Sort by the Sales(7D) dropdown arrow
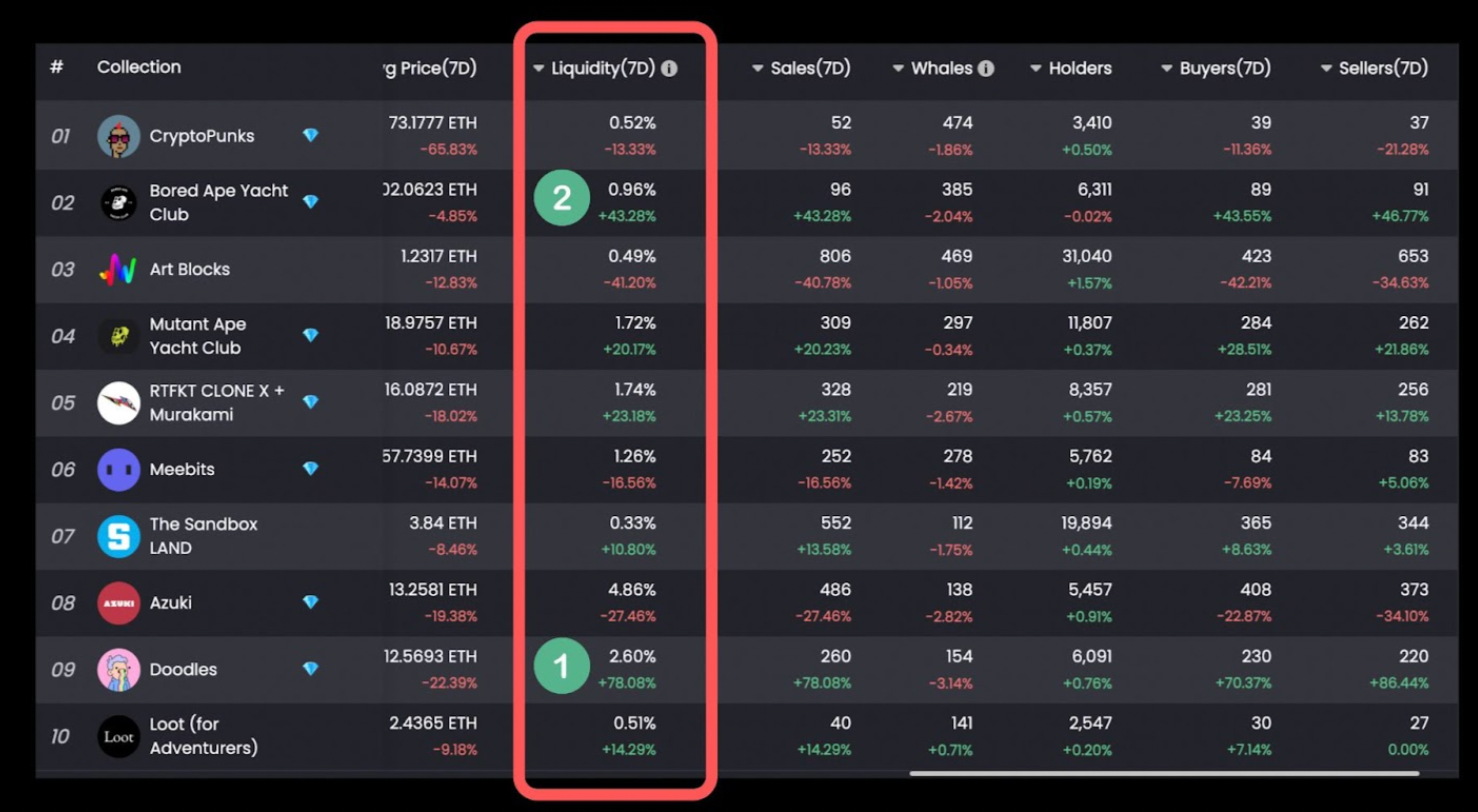 pyautogui.click(x=758, y=69)
